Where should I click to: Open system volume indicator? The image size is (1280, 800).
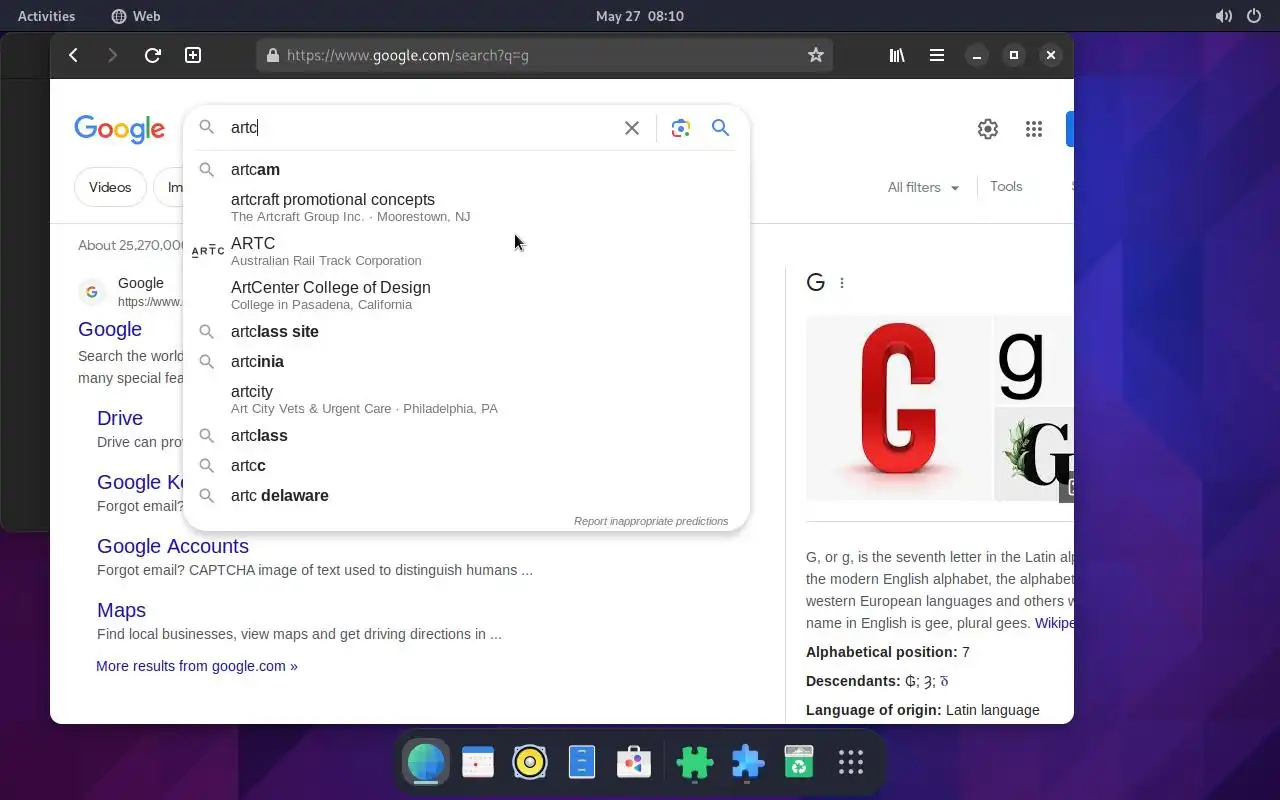1223,16
